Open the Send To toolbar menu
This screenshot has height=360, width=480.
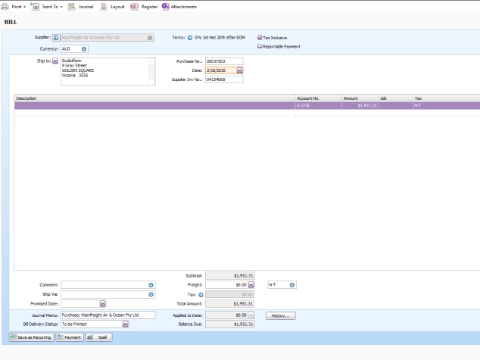(x=46, y=6)
